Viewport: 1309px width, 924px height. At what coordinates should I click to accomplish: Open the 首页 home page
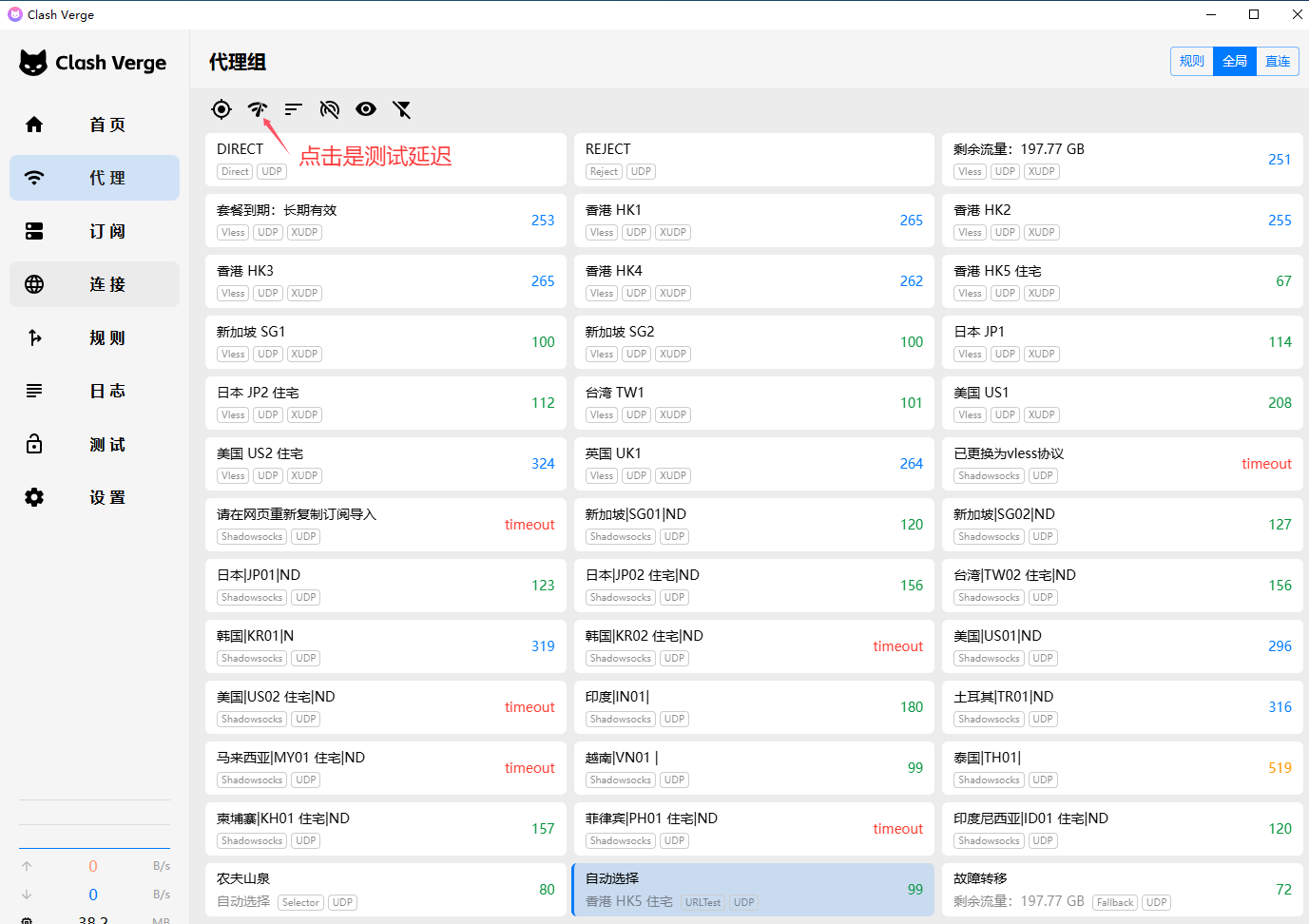[x=94, y=125]
